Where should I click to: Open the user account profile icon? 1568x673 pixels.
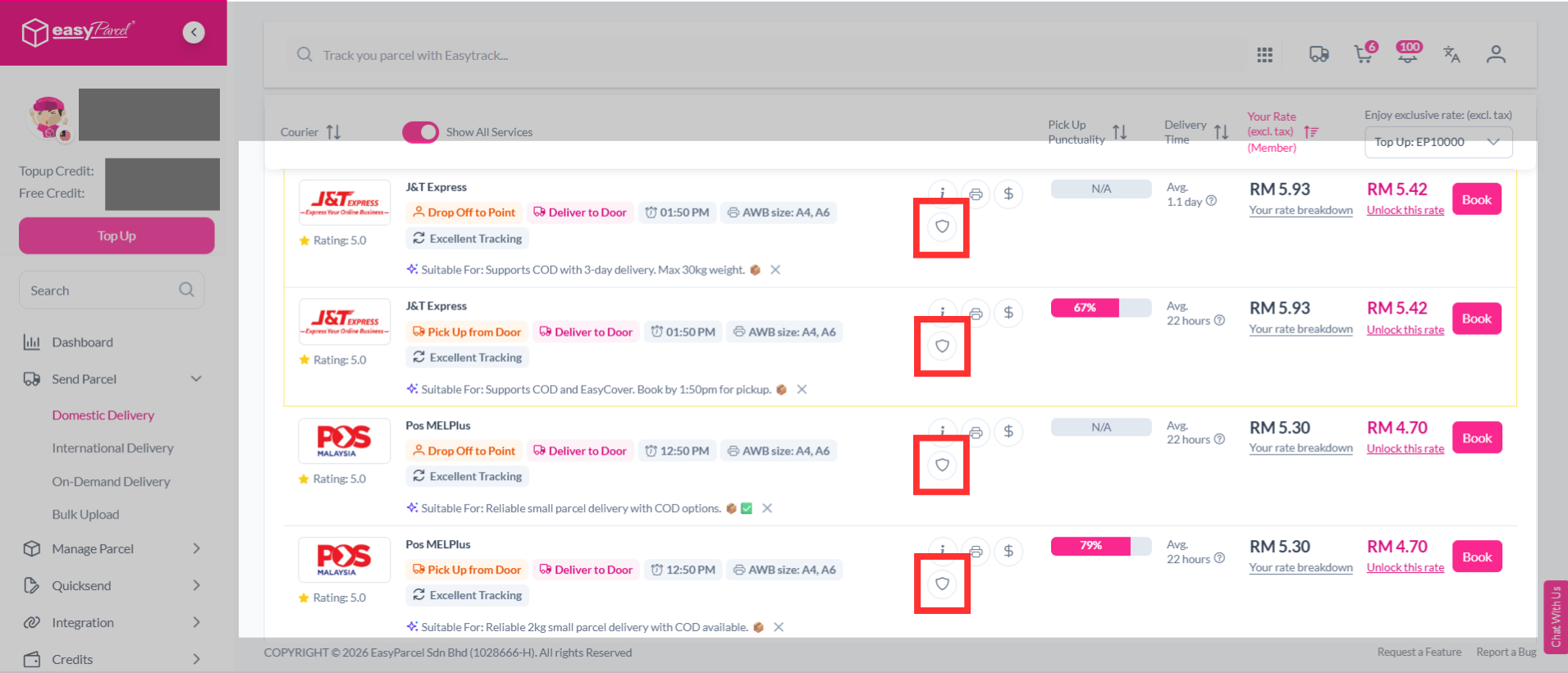coord(1496,54)
